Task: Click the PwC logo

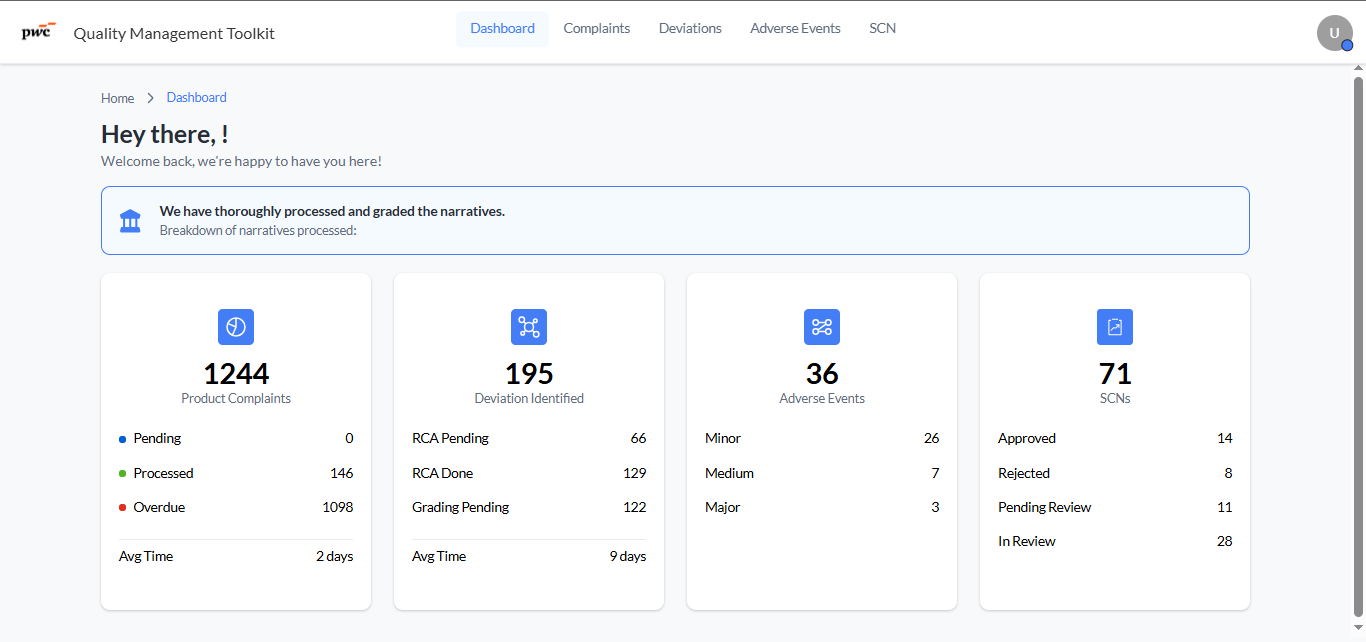Action: (x=38, y=32)
